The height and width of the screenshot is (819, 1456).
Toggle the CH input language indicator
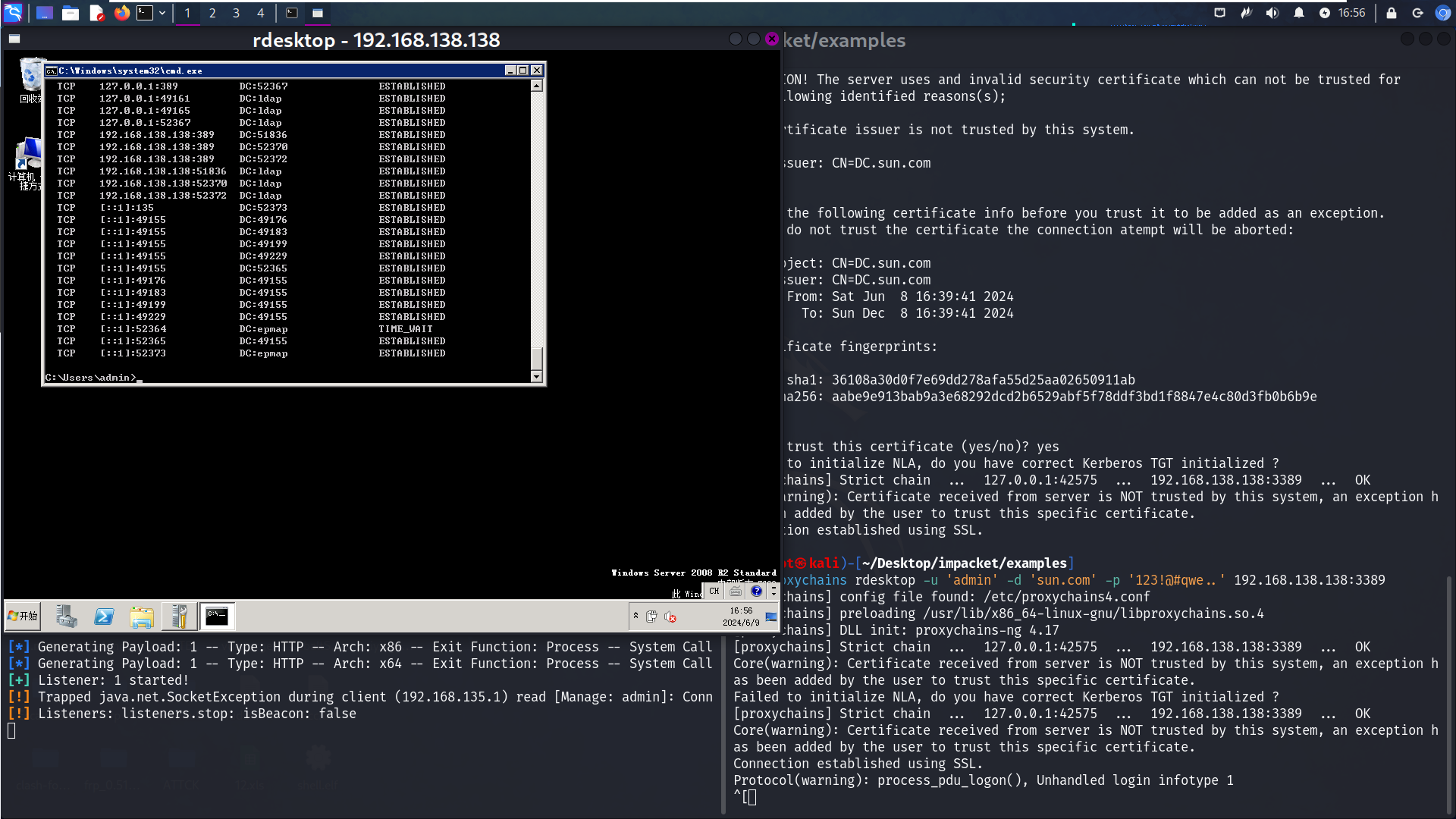(x=714, y=591)
